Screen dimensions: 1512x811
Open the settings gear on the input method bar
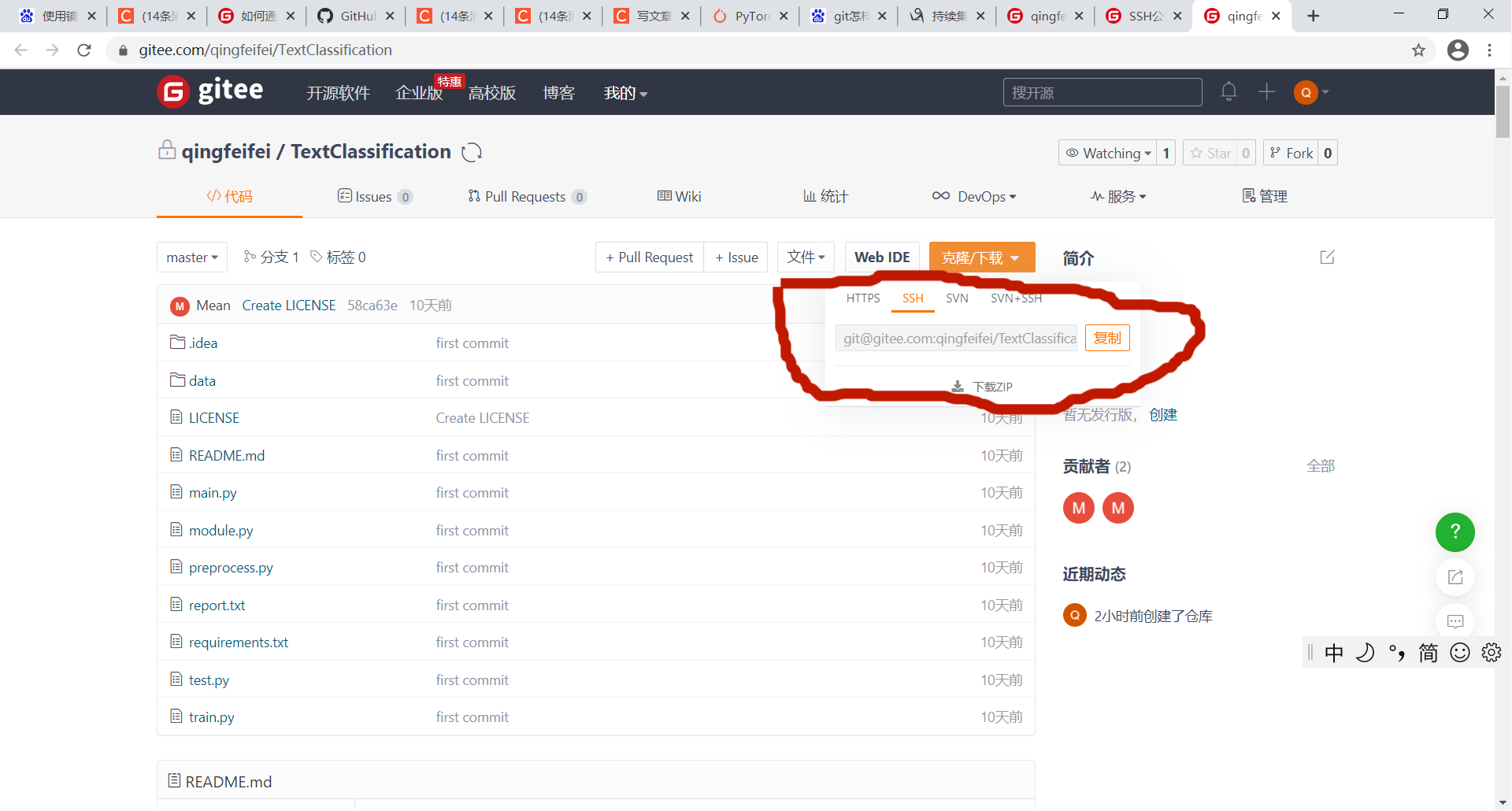pyautogui.click(x=1491, y=652)
